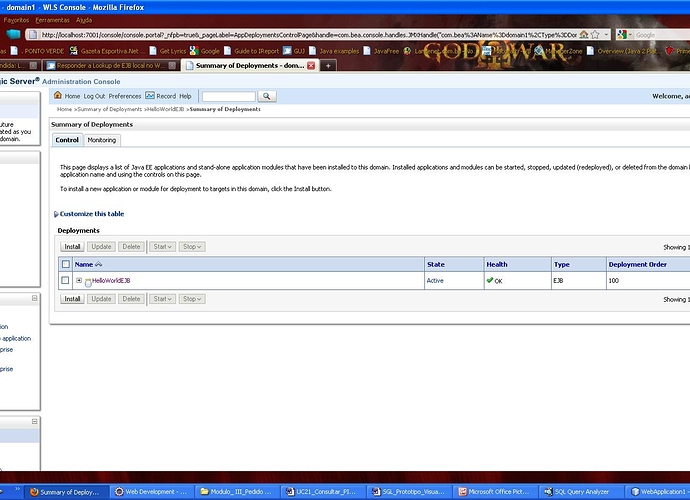The height and width of the screenshot is (500, 690).
Task: Click the upper Delete button
Action: tap(131, 247)
